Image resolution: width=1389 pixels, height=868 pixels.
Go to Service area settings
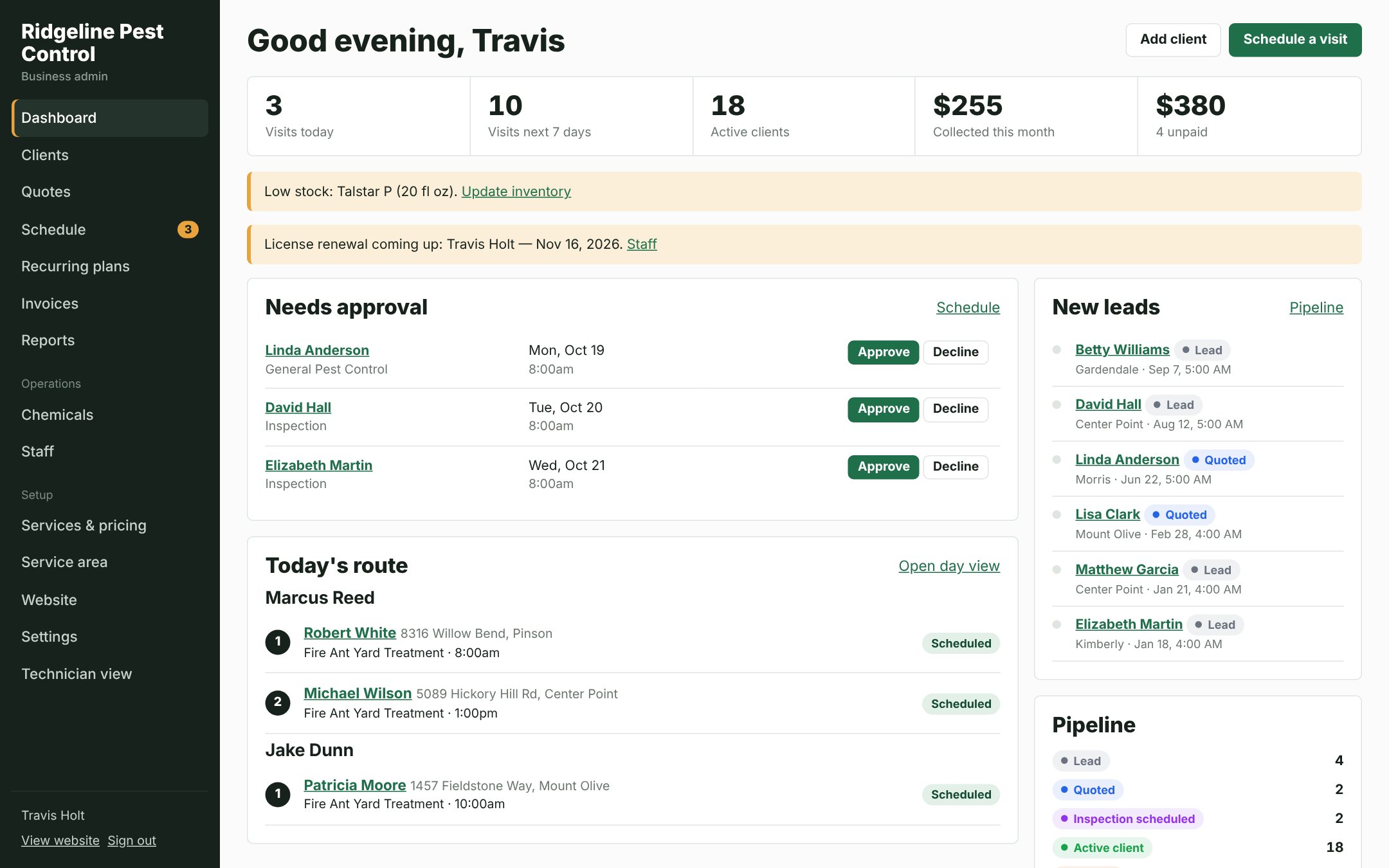(x=110, y=562)
